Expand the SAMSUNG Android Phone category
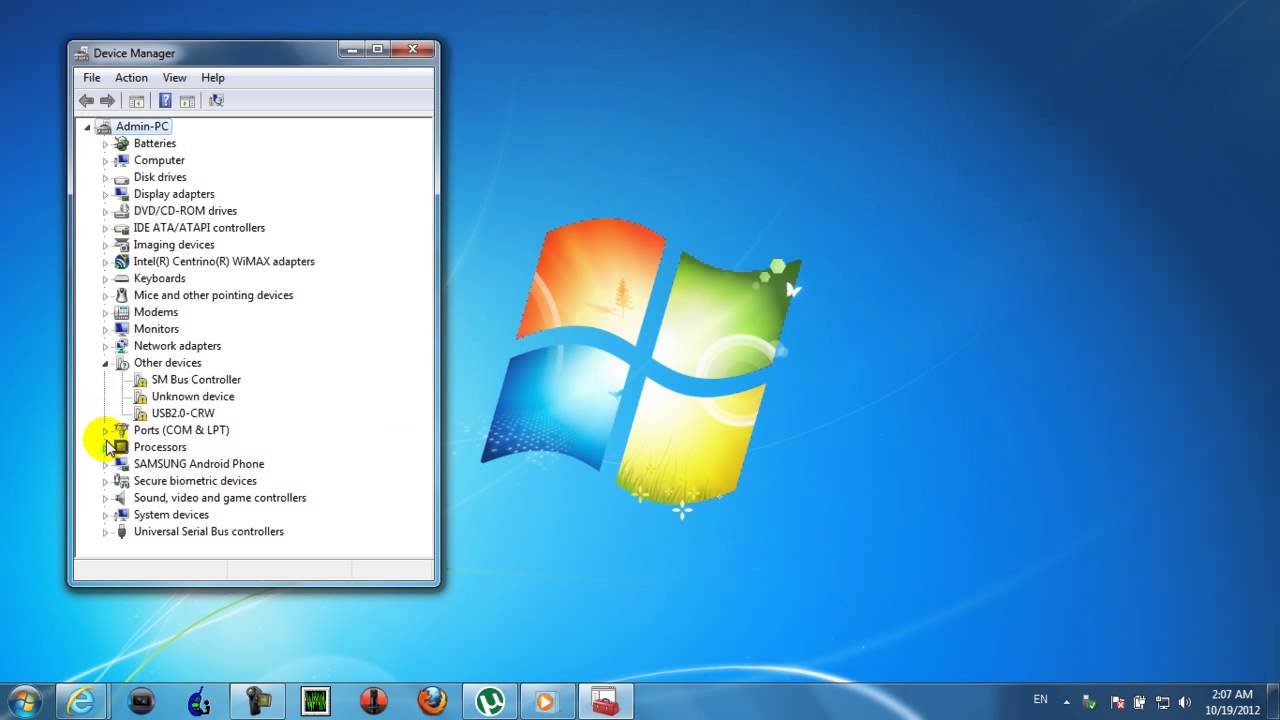Image resolution: width=1280 pixels, height=720 pixels. pyautogui.click(x=105, y=464)
